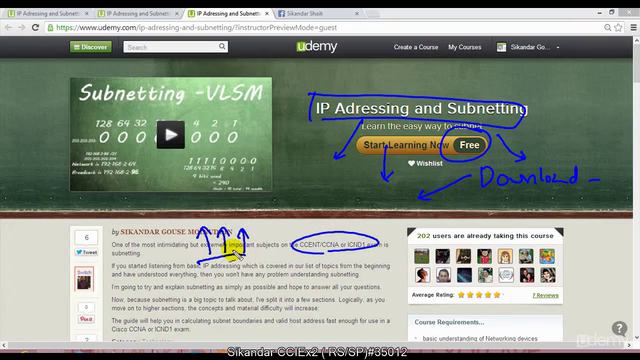Click the search magnifier in Udemy search box

point(222,47)
